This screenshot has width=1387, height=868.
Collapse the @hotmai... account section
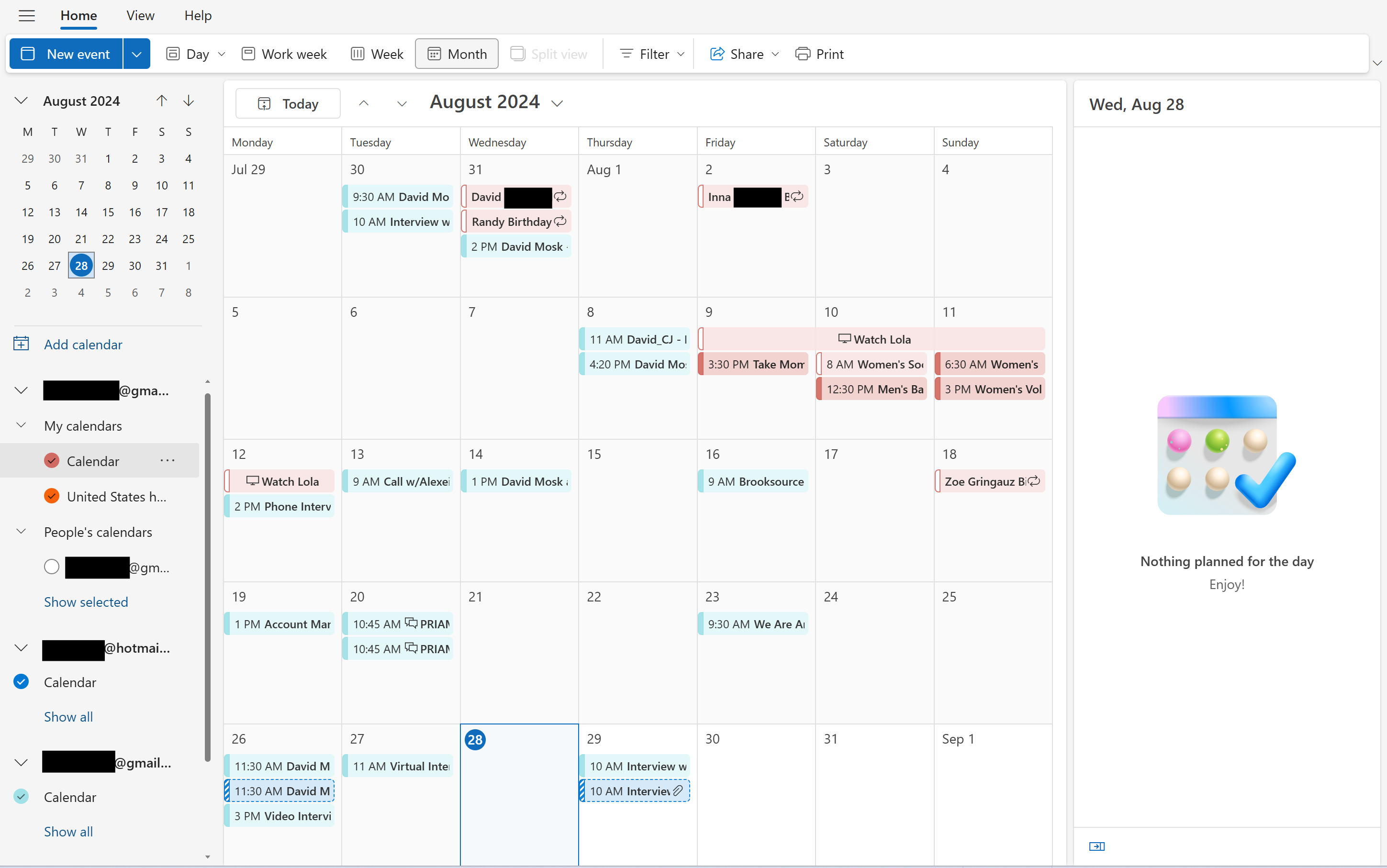pyautogui.click(x=21, y=648)
